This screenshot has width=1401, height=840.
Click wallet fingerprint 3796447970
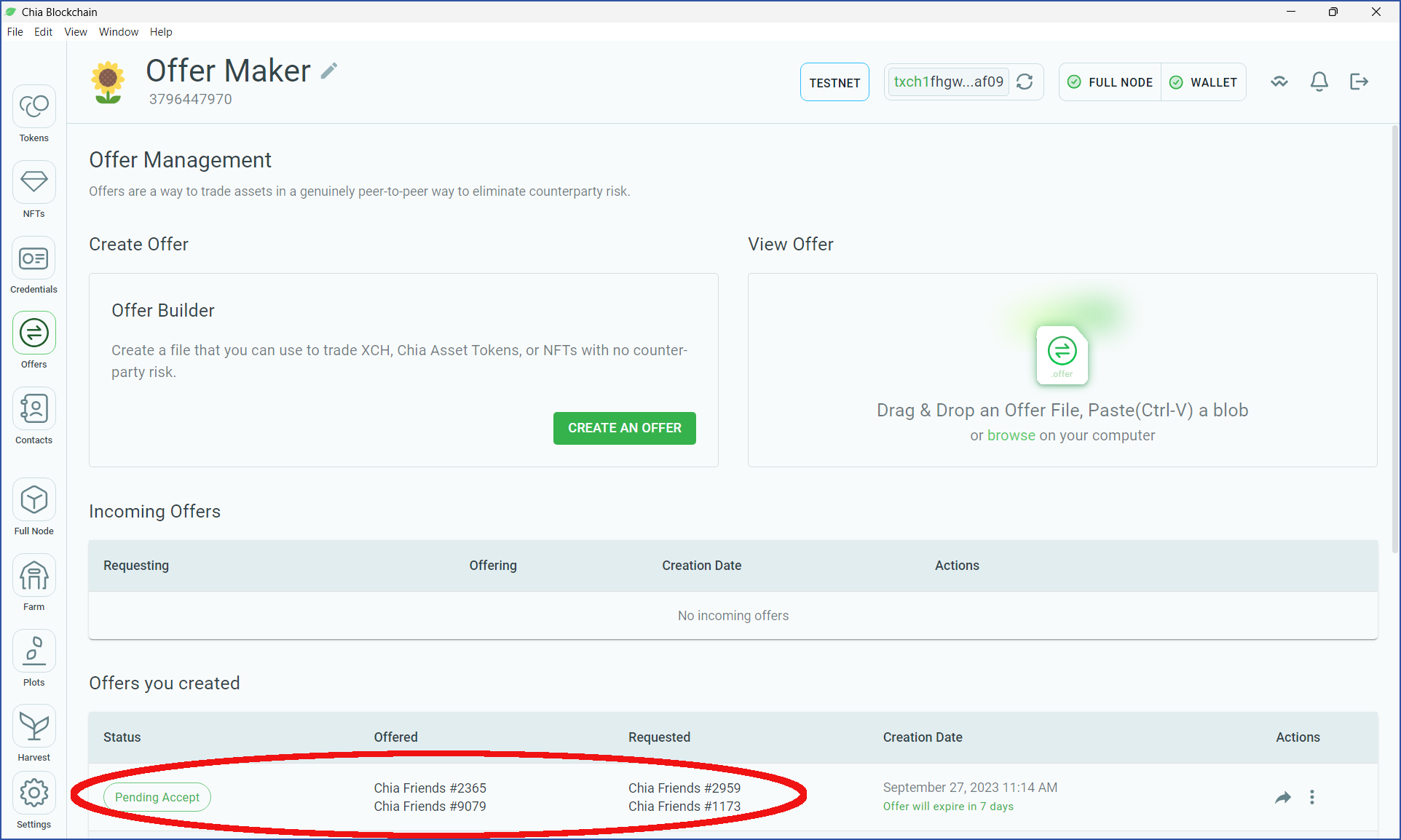pyautogui.click(x=191, y=99)
